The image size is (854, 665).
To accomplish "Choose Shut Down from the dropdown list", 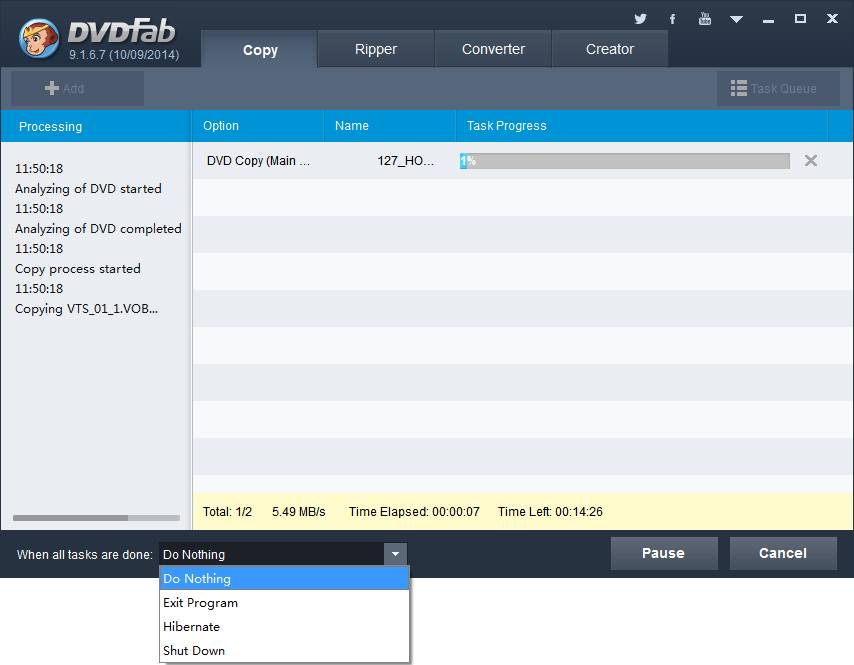I will coord(284,650).
